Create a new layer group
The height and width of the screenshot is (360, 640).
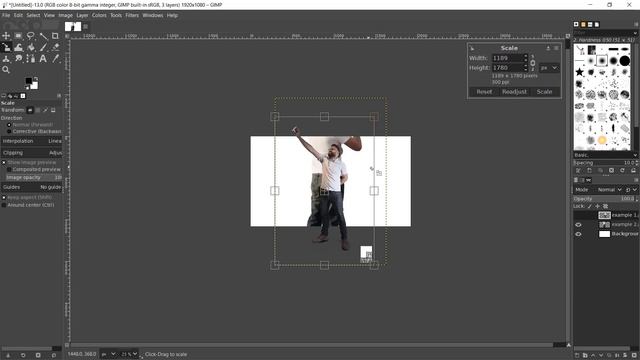(x=585, y=356)
